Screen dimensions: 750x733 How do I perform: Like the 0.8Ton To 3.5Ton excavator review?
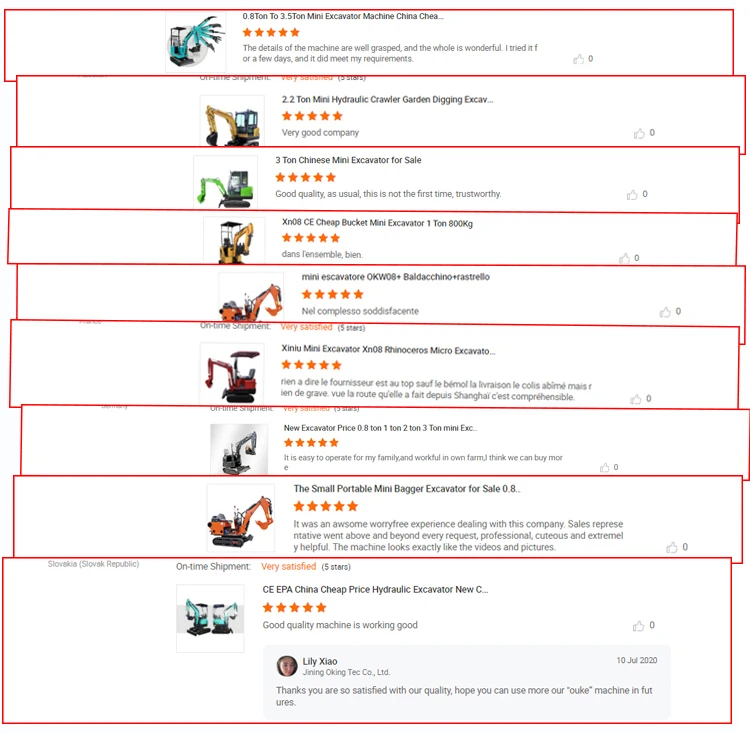tap(578, 59)
